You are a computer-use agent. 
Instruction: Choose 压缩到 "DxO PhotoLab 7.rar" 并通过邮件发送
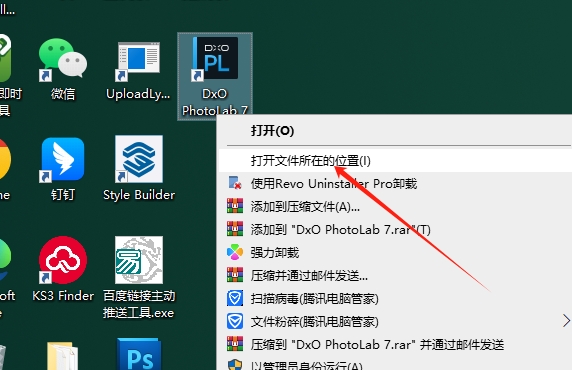[395, 344]
